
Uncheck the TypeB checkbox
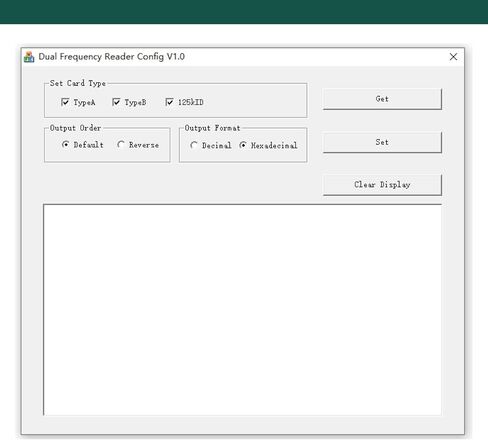tap(116, 102)
